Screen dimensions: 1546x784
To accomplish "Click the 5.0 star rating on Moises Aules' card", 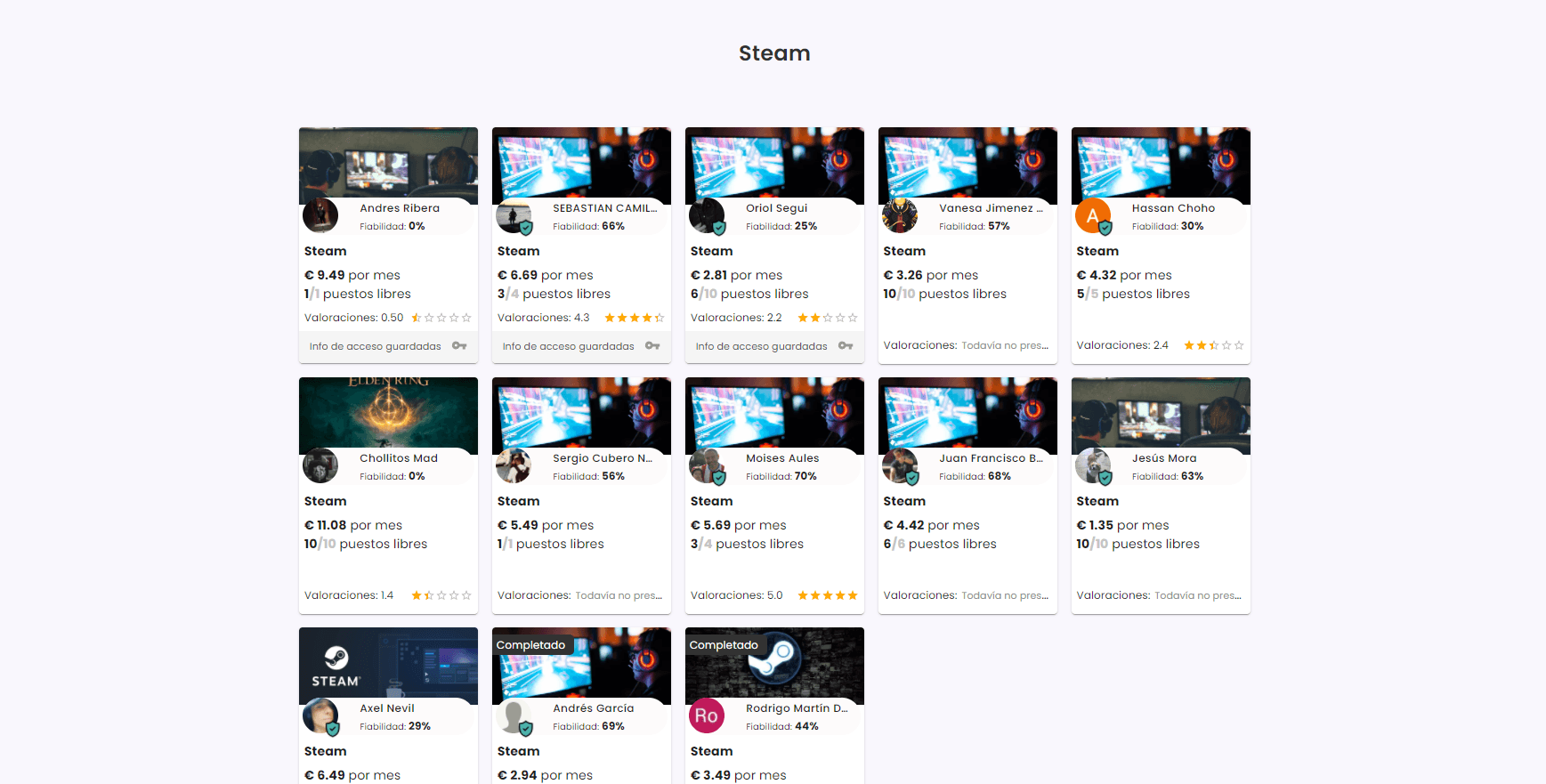I will click(828, 595).
